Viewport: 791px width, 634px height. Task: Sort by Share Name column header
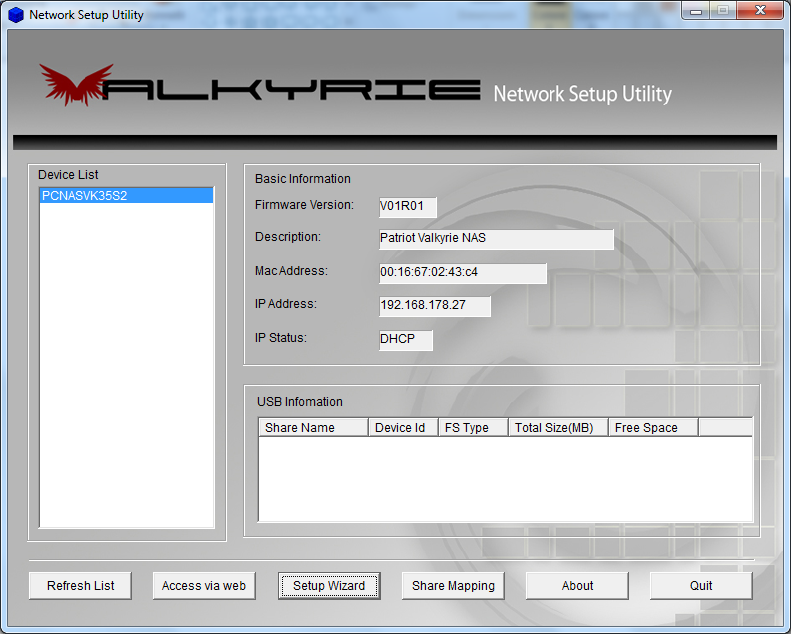coord(313,428)
